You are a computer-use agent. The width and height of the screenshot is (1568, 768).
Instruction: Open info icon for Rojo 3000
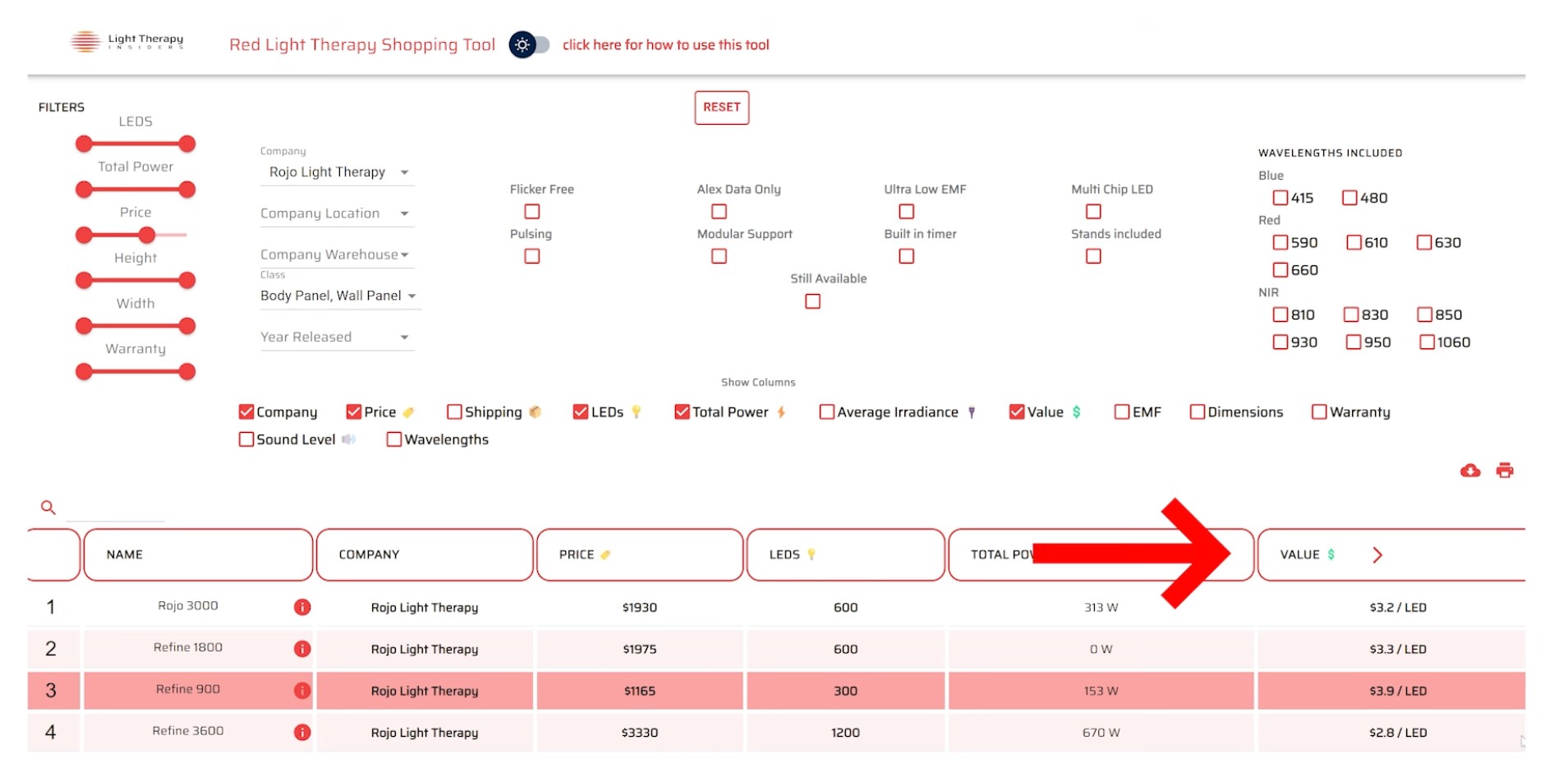point(302,607)
